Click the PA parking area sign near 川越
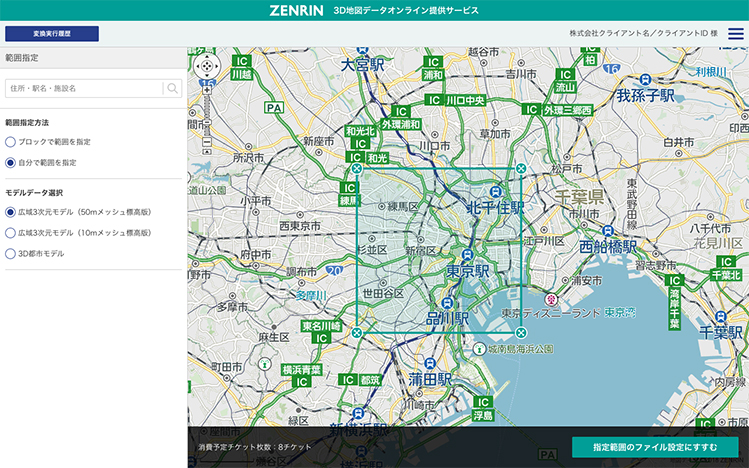The width and height of the screenshot is (749, 468). pos(275,108)
